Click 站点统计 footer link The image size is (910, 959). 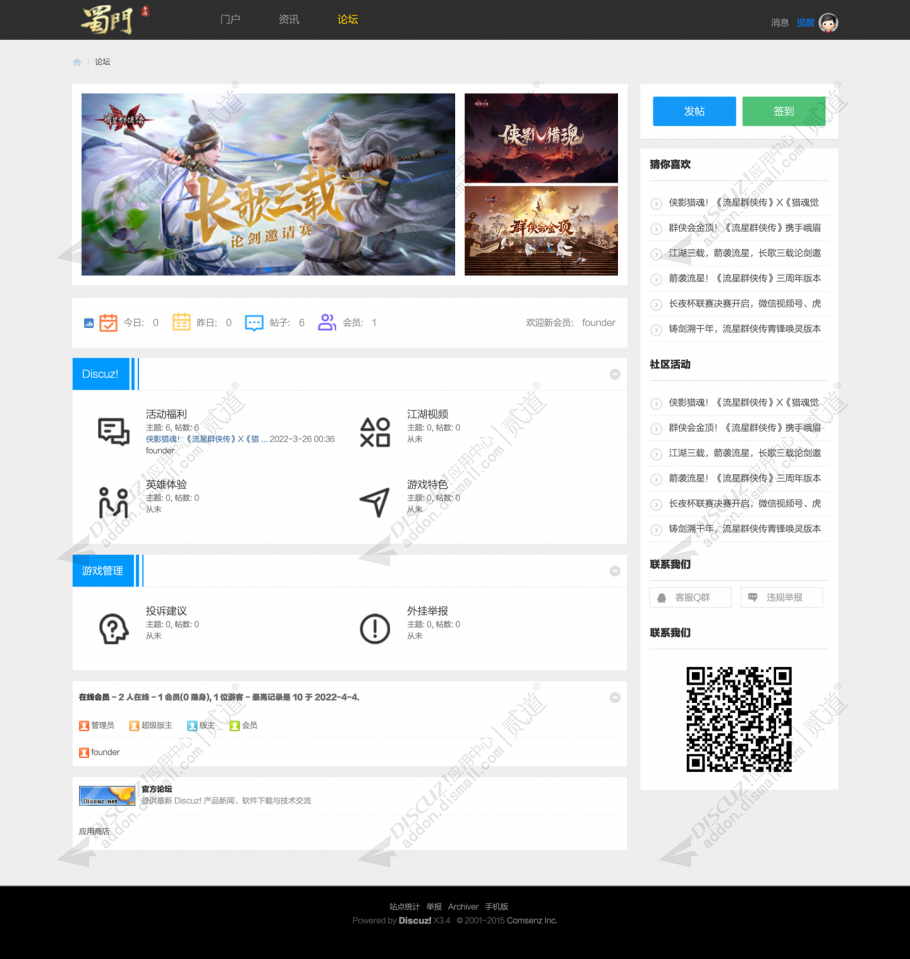pos(405,906)
